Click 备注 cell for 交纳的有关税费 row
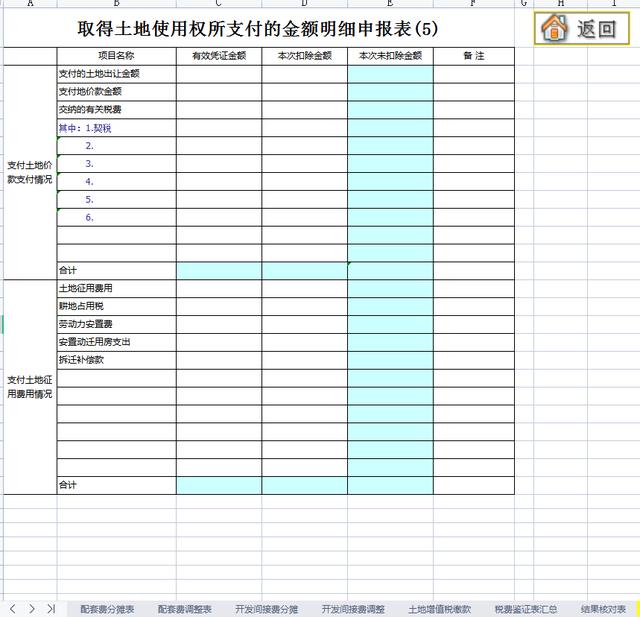 (474, 110)
